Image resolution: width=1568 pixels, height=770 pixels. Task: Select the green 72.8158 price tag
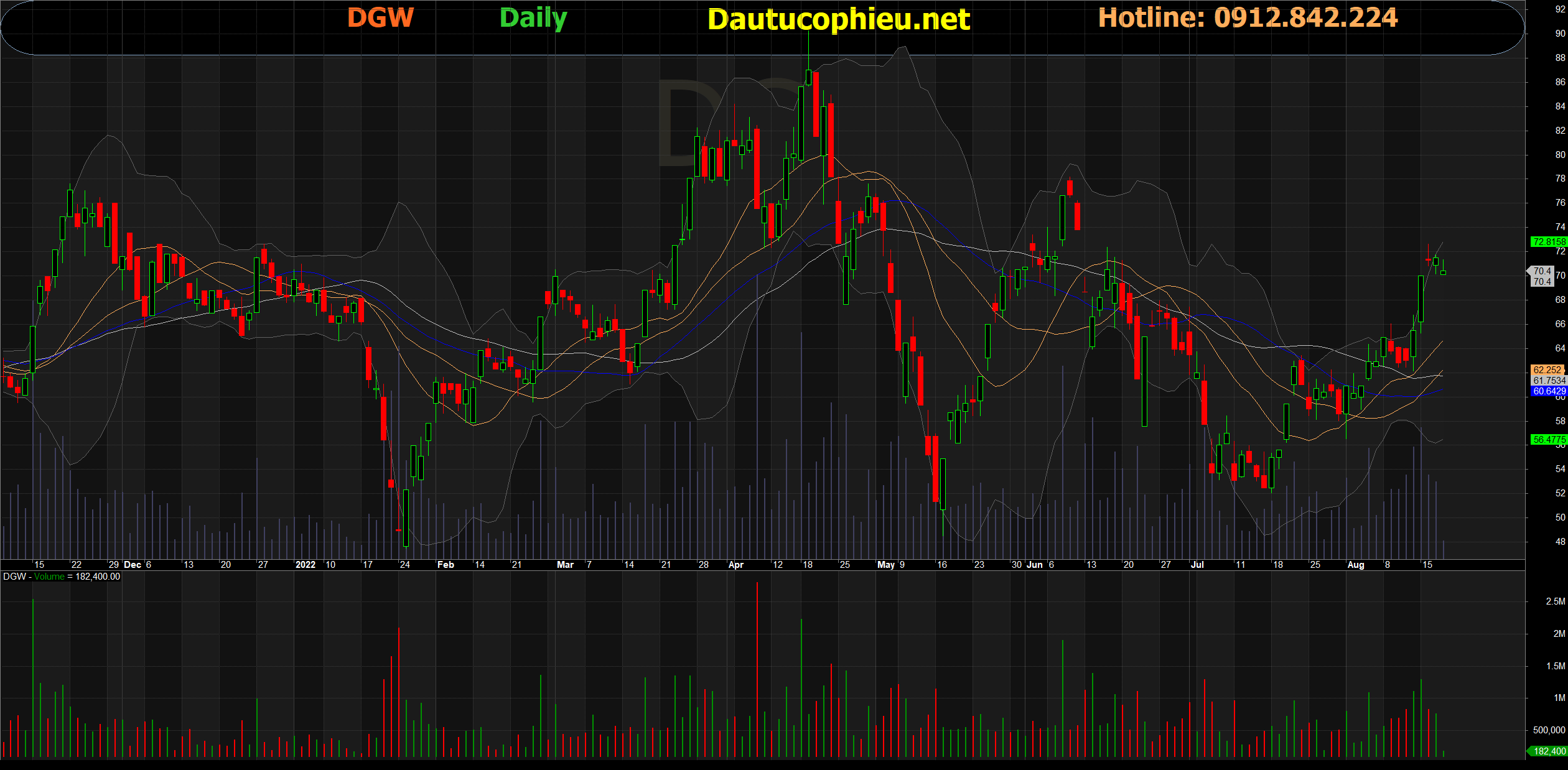(1549, 242)
